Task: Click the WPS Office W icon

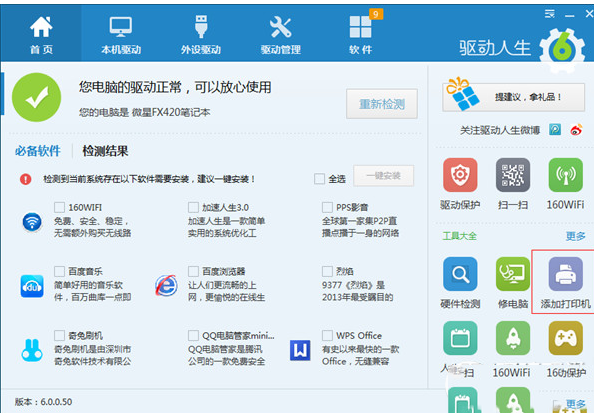Action: click(300, 350)
